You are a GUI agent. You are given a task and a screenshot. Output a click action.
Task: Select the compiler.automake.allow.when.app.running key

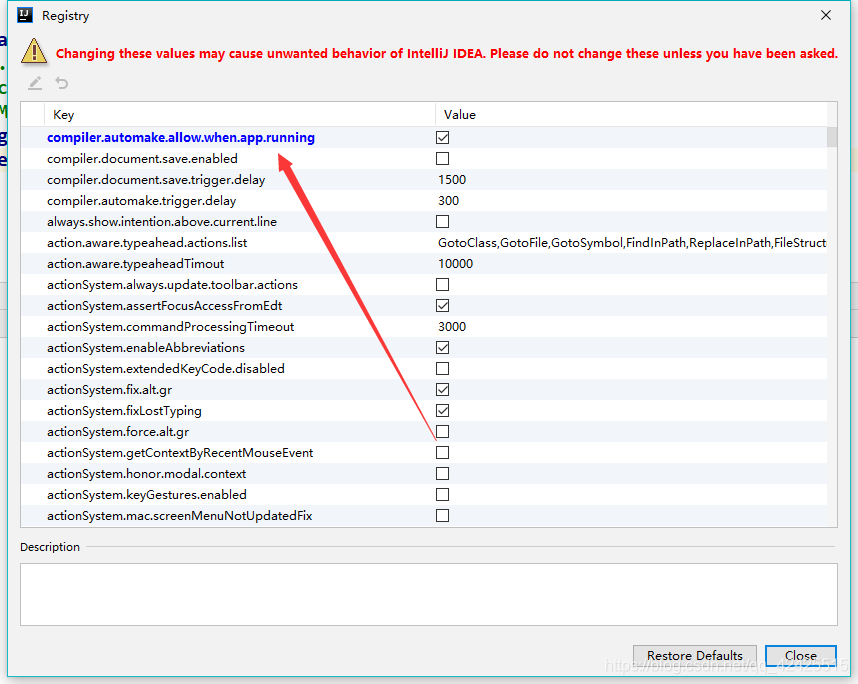click(x=181, y=138)
